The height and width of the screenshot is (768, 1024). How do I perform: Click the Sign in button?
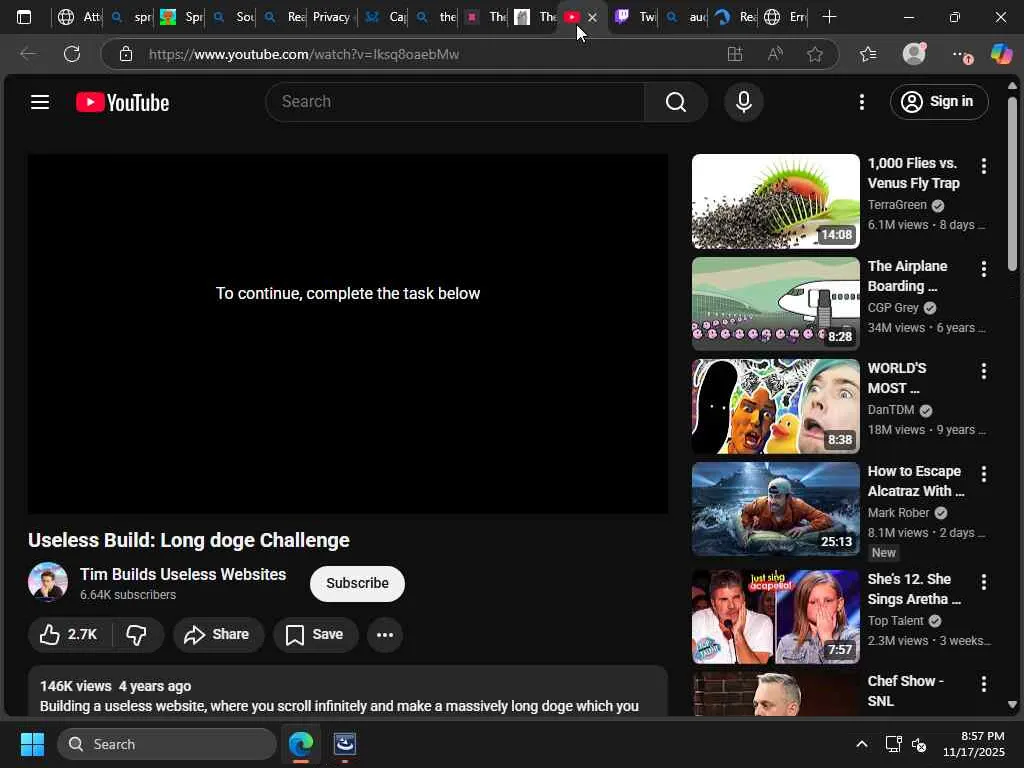[x=938, y=102]
